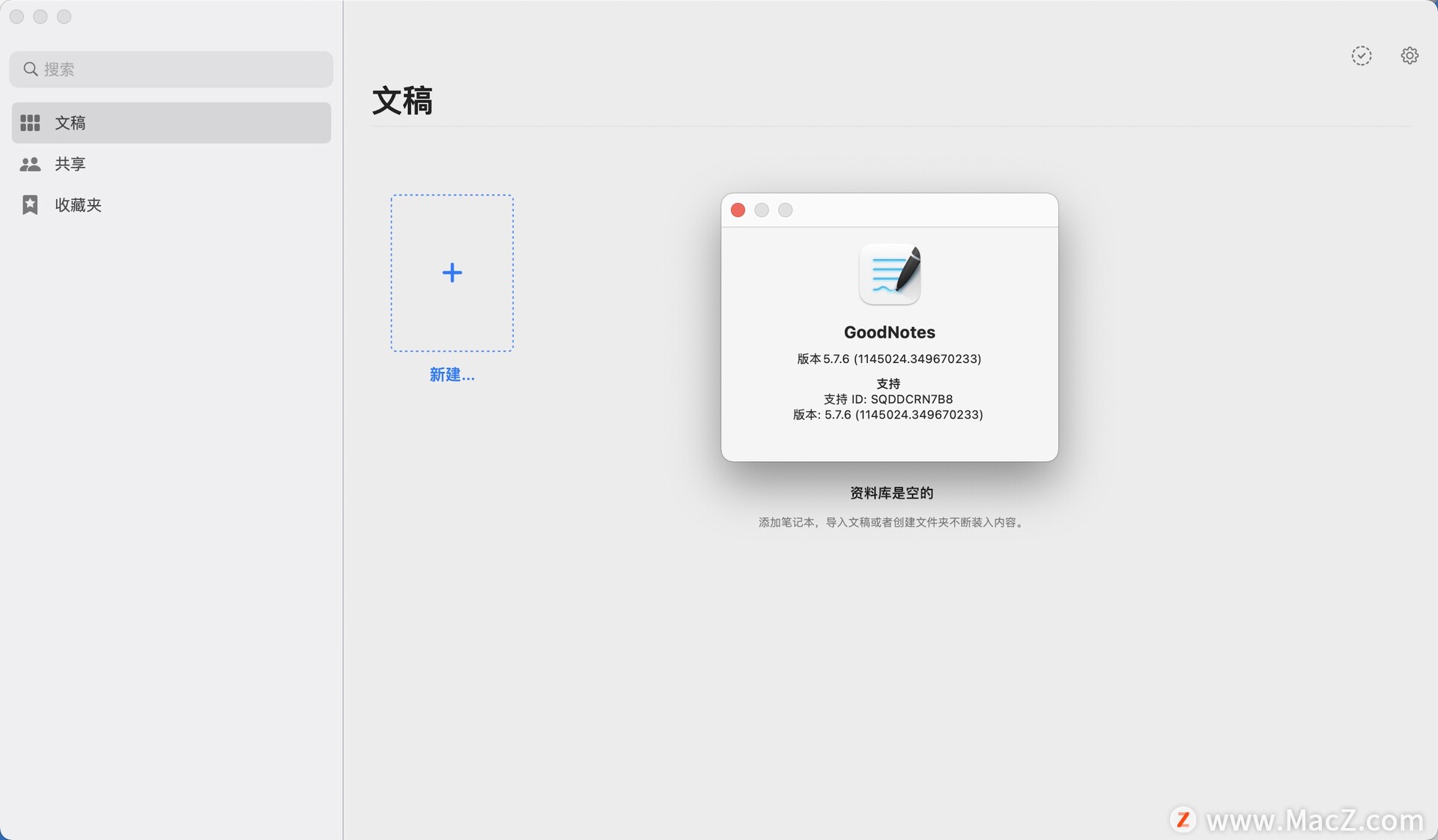
Task: Click the search field in the sidebar
Action: click(x=171, y=69)
